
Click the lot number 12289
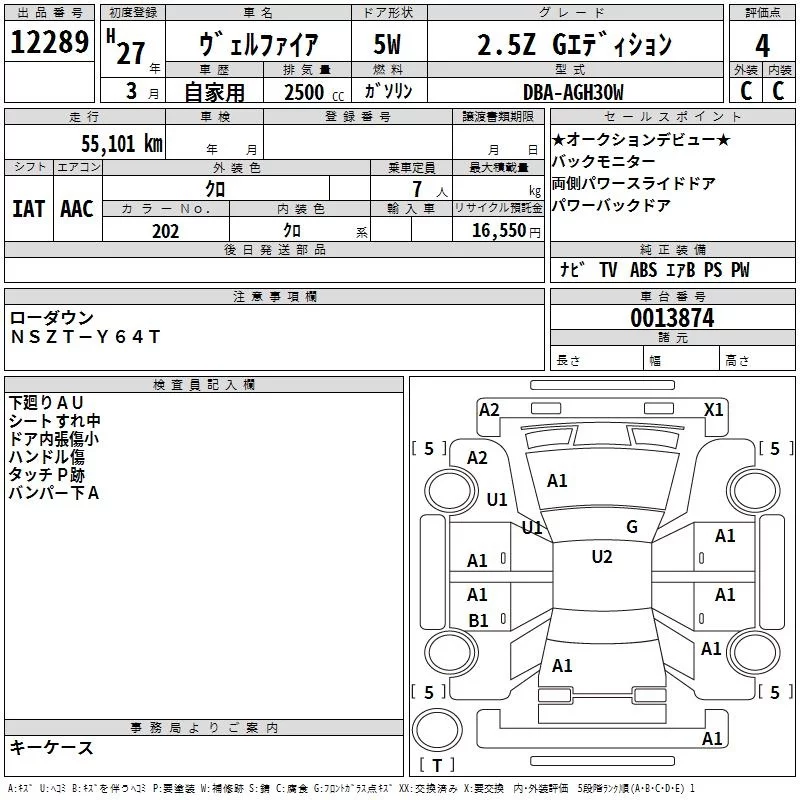tap(49, 45)
